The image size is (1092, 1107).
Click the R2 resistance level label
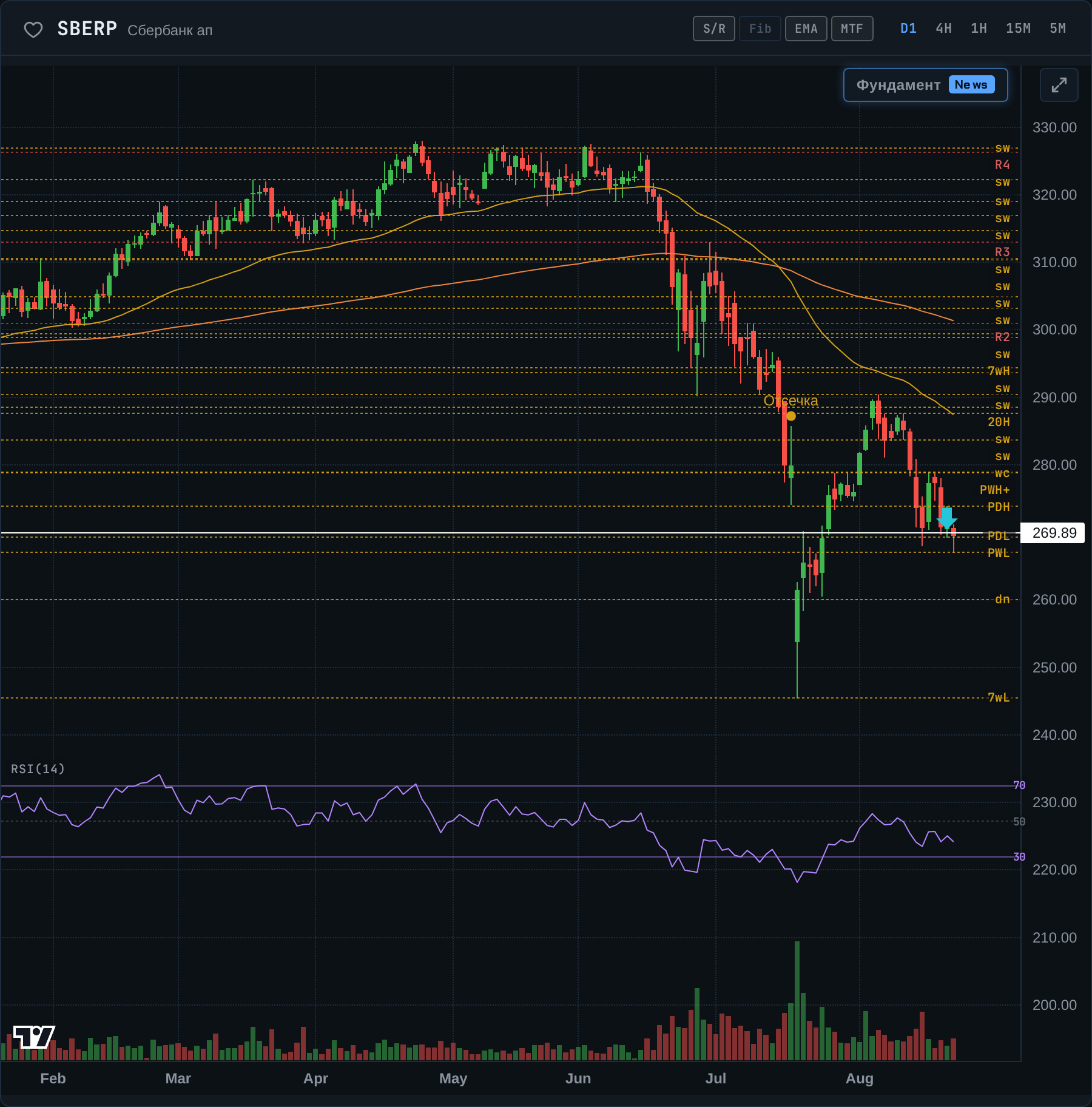click(1002, 337)
